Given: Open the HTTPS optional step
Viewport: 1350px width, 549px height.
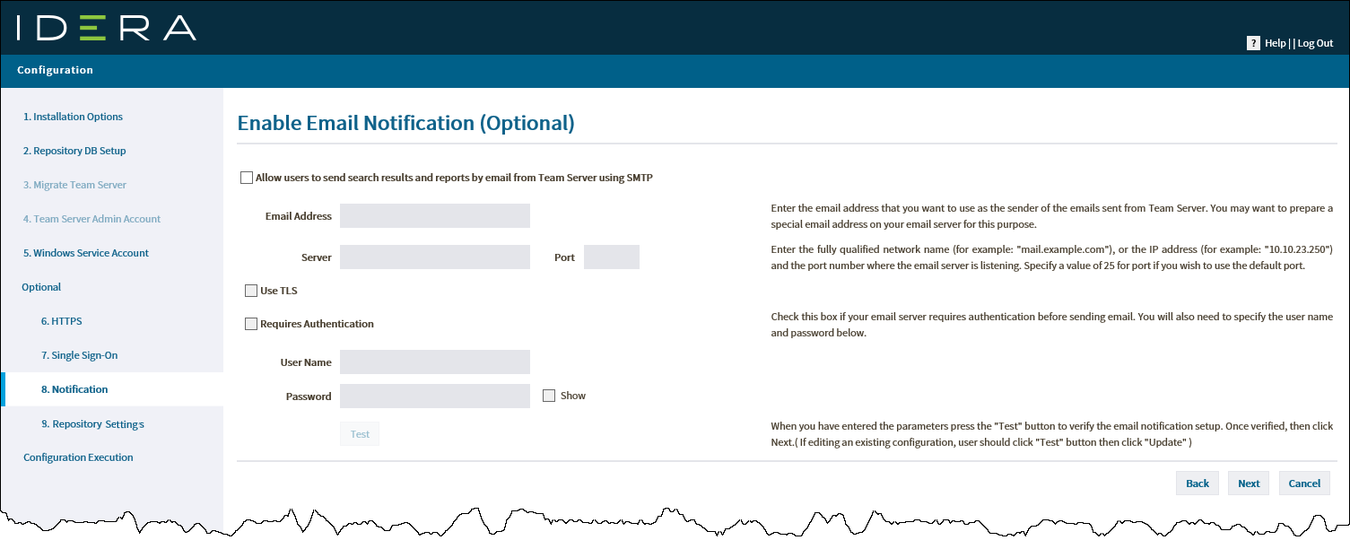Looking at the screenshot, I should (61, 321).
